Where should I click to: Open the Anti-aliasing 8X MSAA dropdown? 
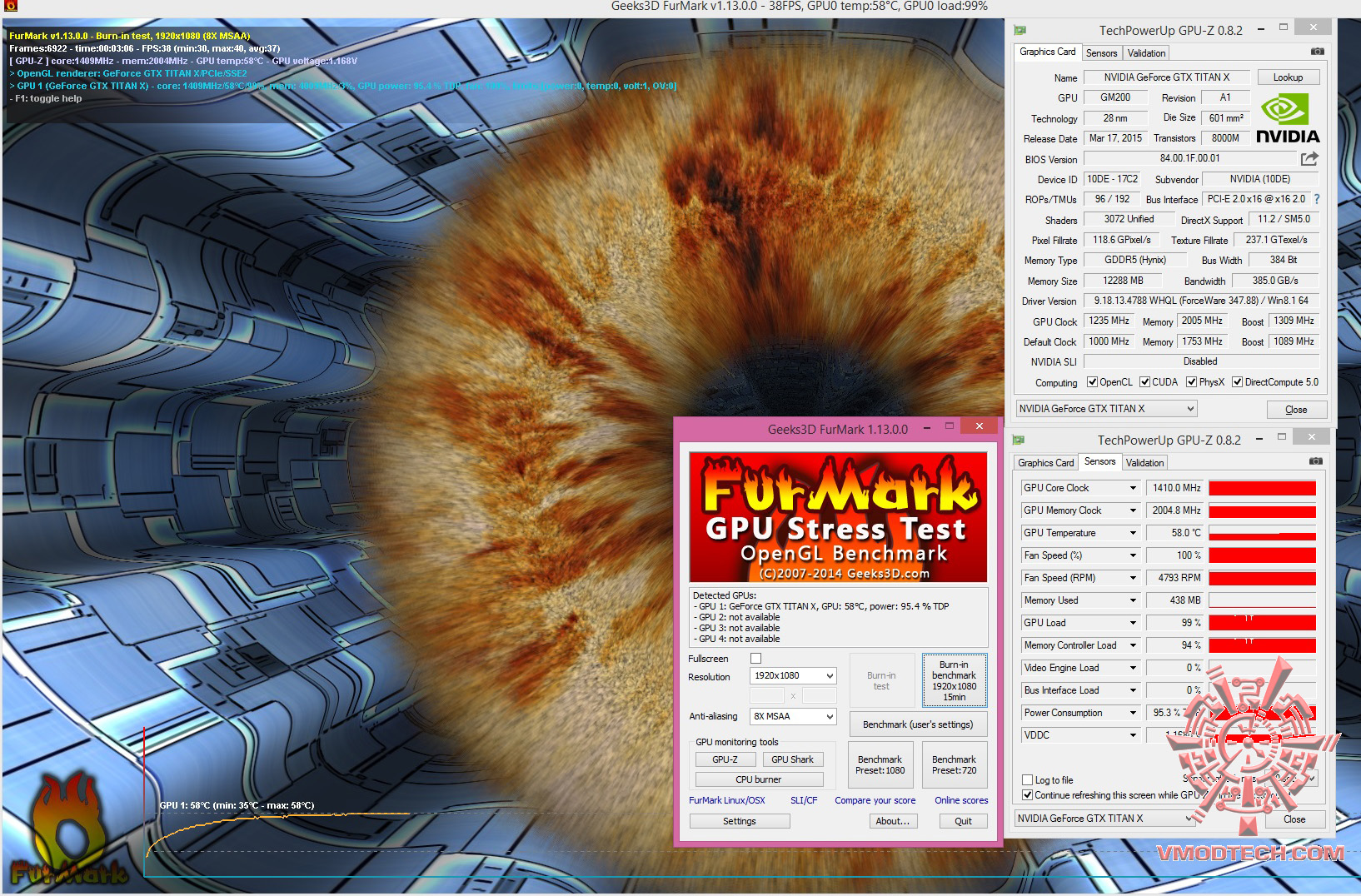793,716
